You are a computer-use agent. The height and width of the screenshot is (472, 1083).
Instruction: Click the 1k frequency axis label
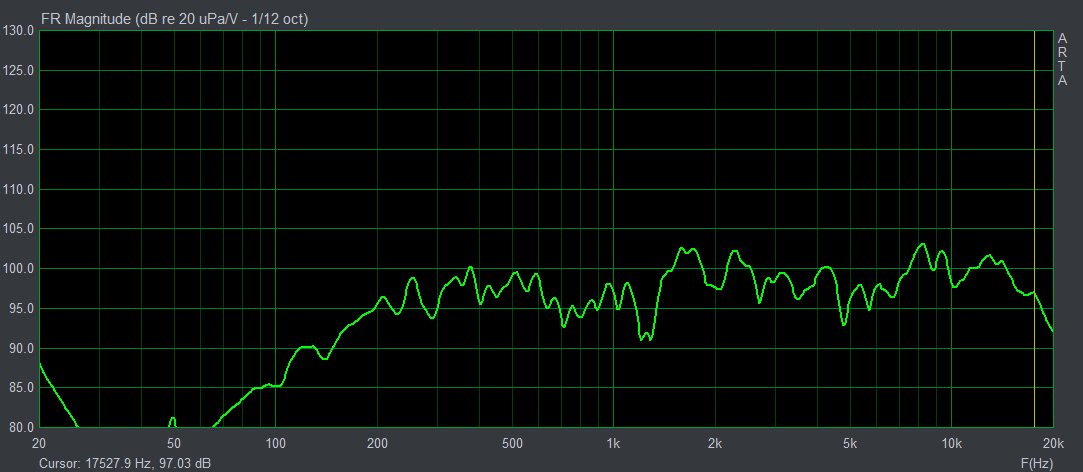click(613, 443)
